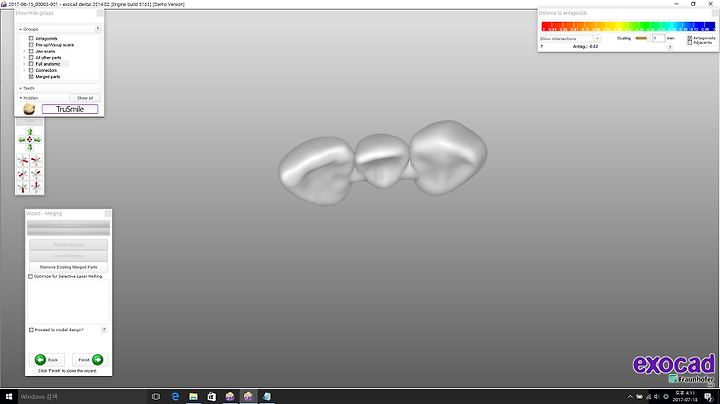Viewport: 720px width, 404px height.
Task: Toggle the Pre-op/Waxup scans checkbox
Action: point(31,45)
